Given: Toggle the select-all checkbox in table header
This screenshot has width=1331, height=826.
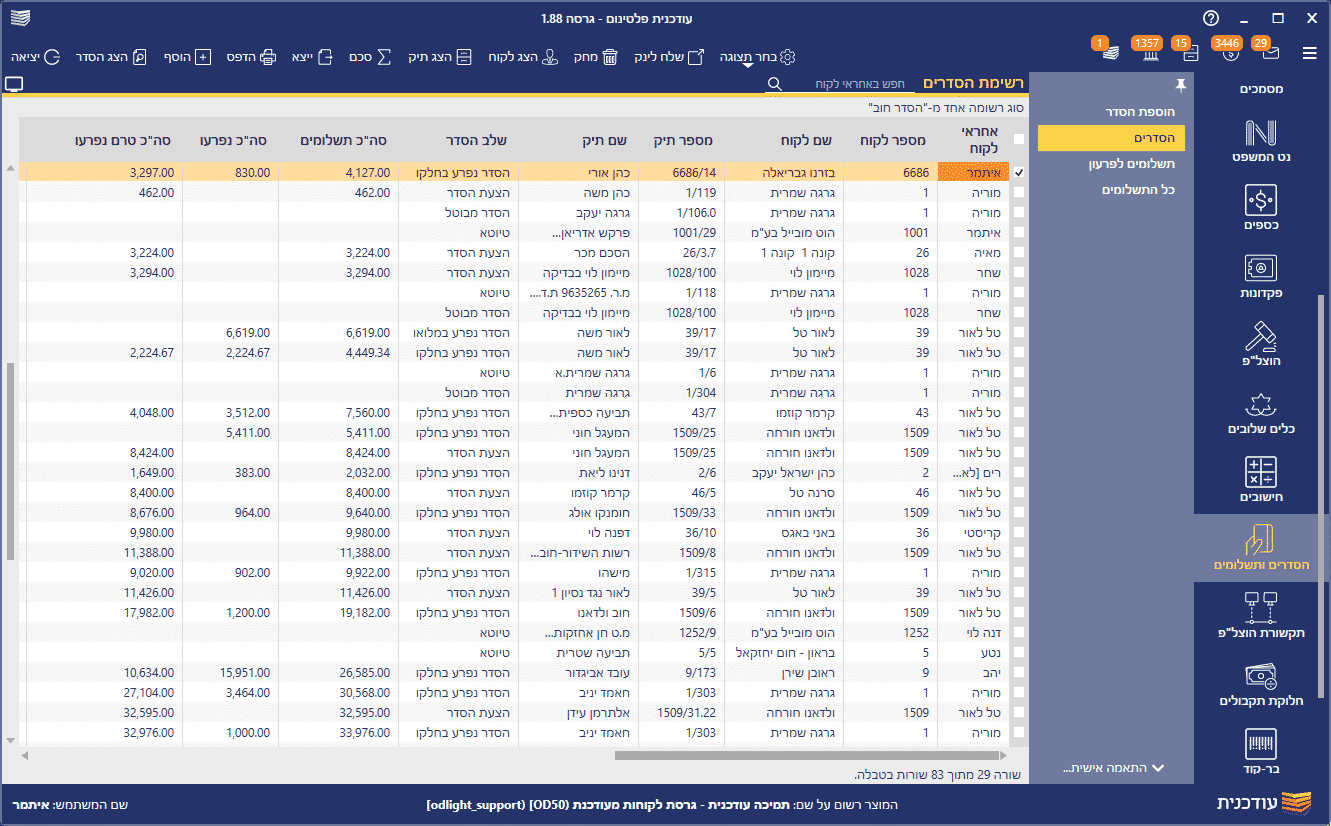Looking at the screenshot, I should [1019, 139].
